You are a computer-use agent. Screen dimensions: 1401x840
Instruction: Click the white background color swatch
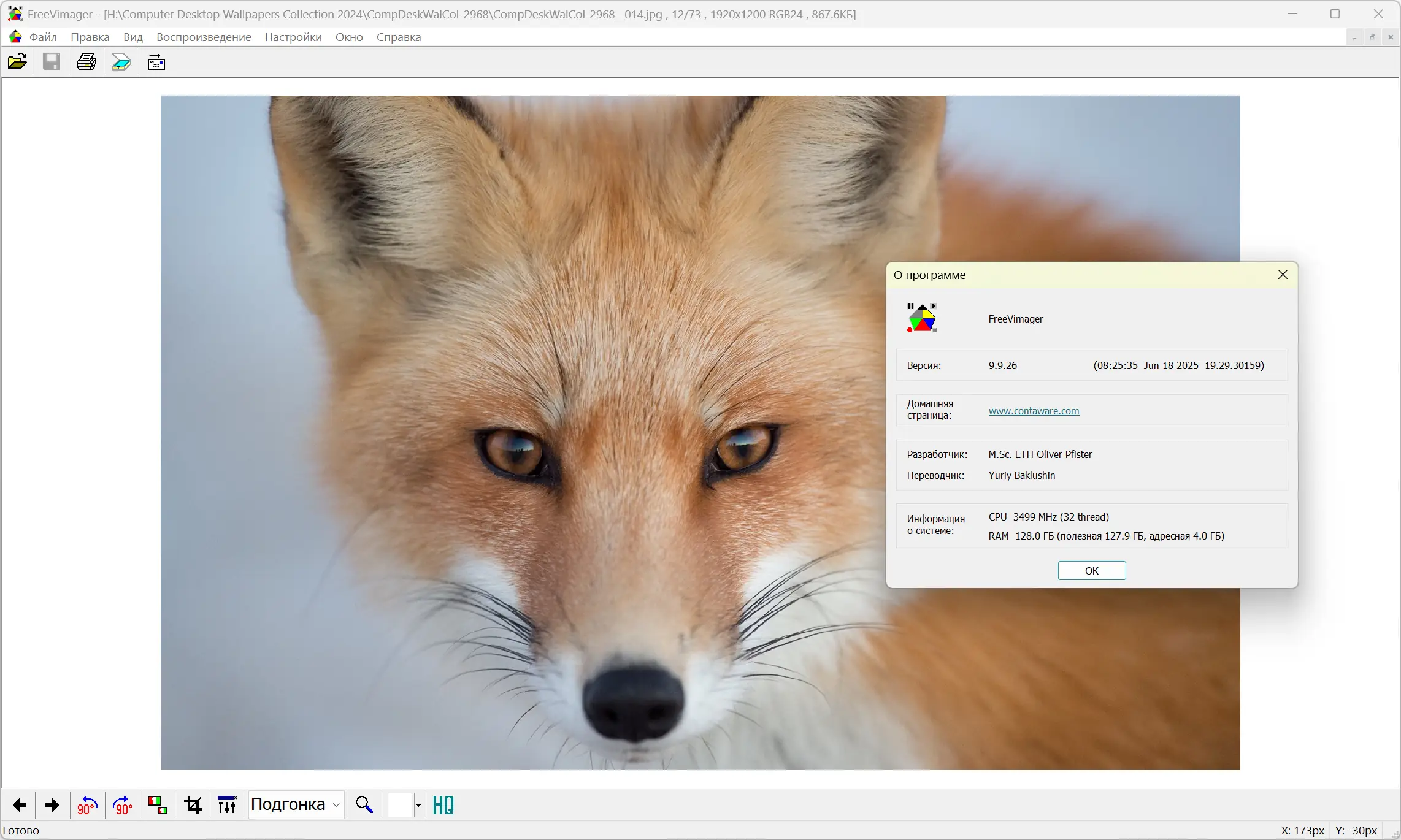[x=400, y=805]
